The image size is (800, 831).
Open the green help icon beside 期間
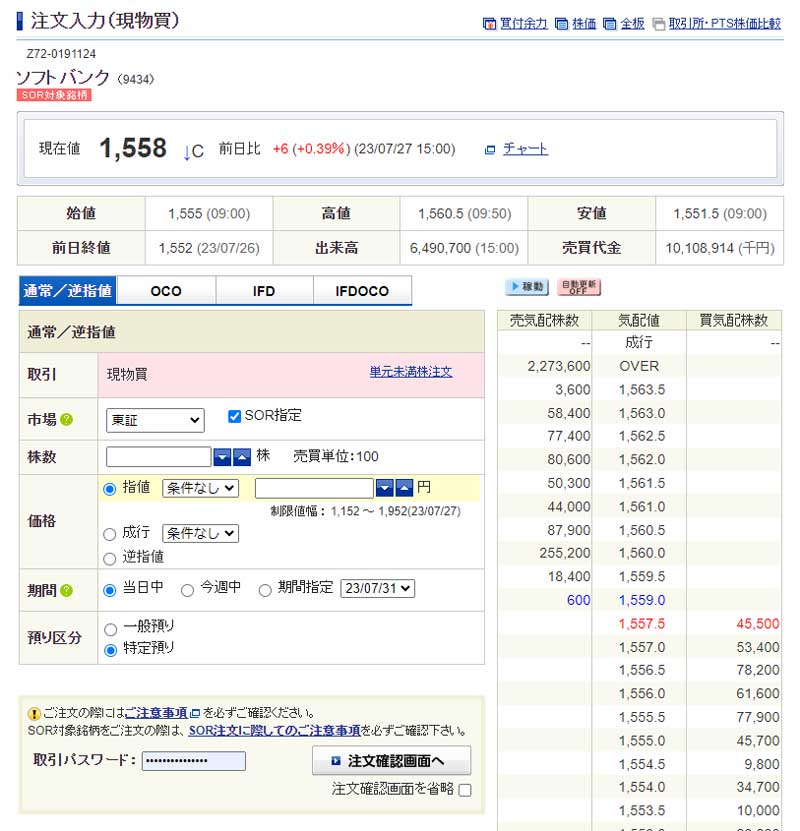[66, 590]
